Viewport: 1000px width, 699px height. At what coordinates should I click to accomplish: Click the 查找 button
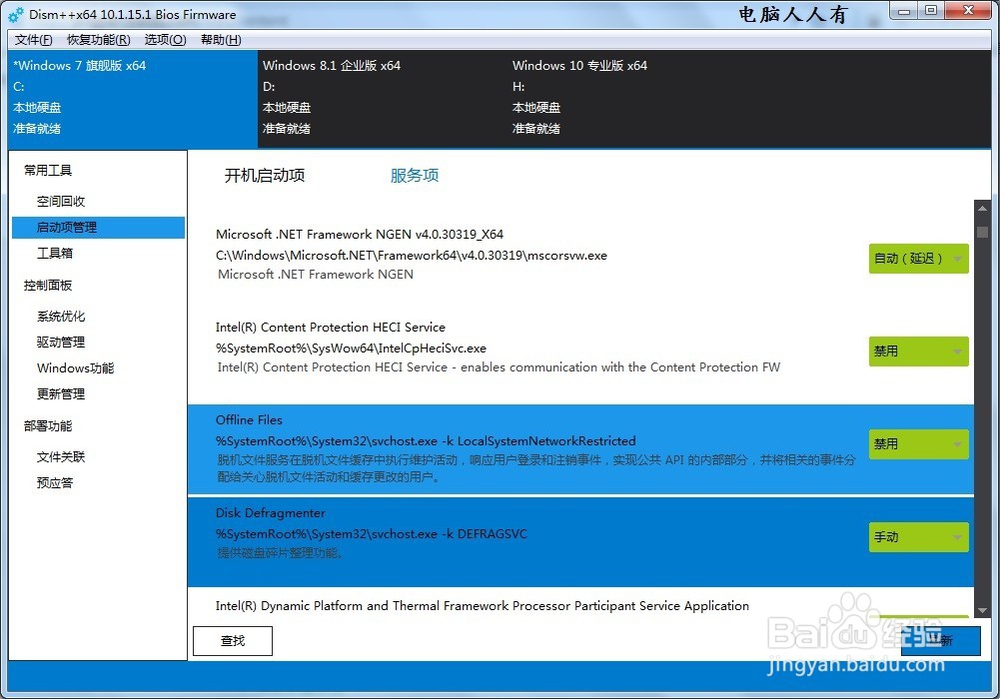pos(233,640)
